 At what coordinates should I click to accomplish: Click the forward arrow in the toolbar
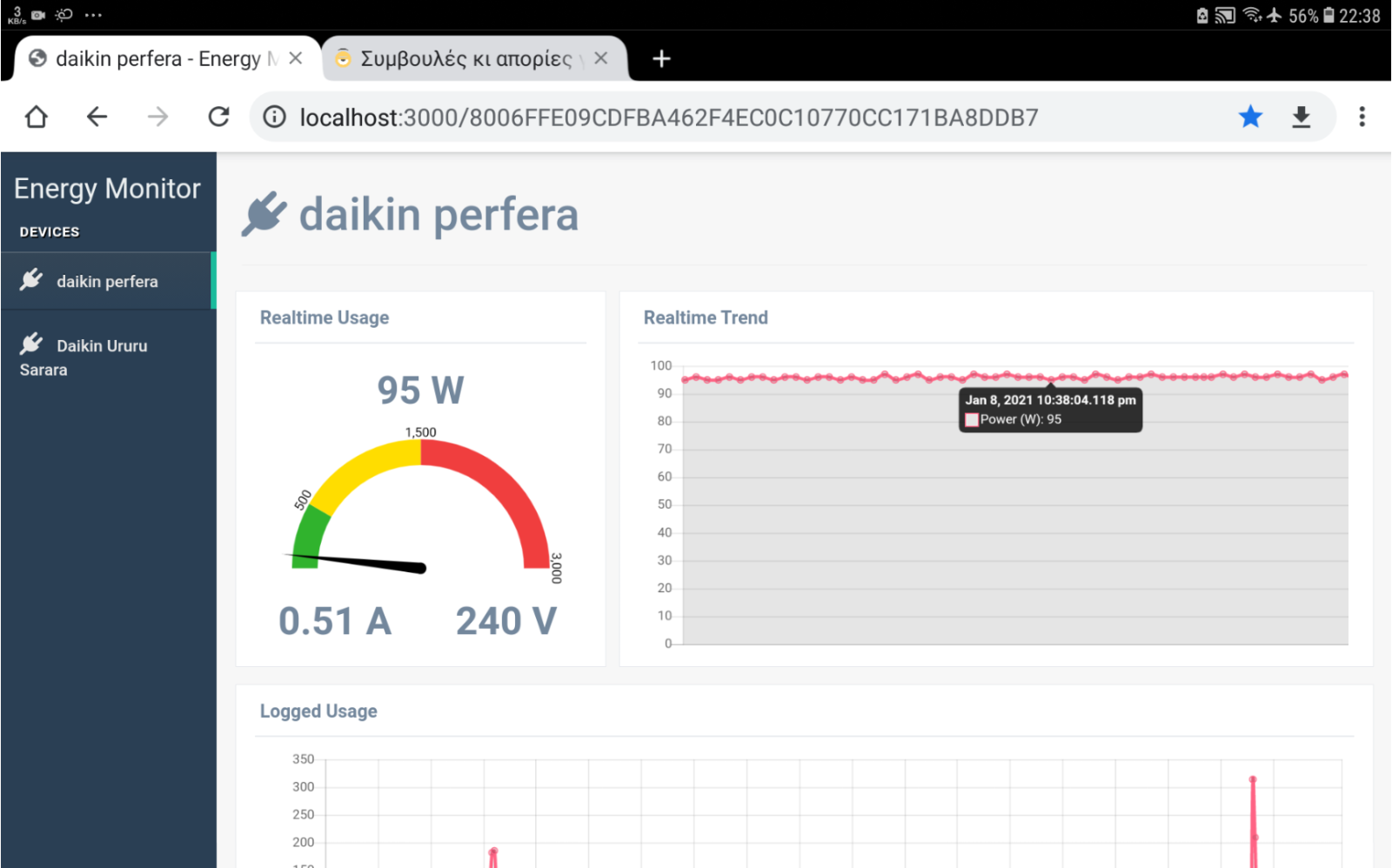(157, 117)
